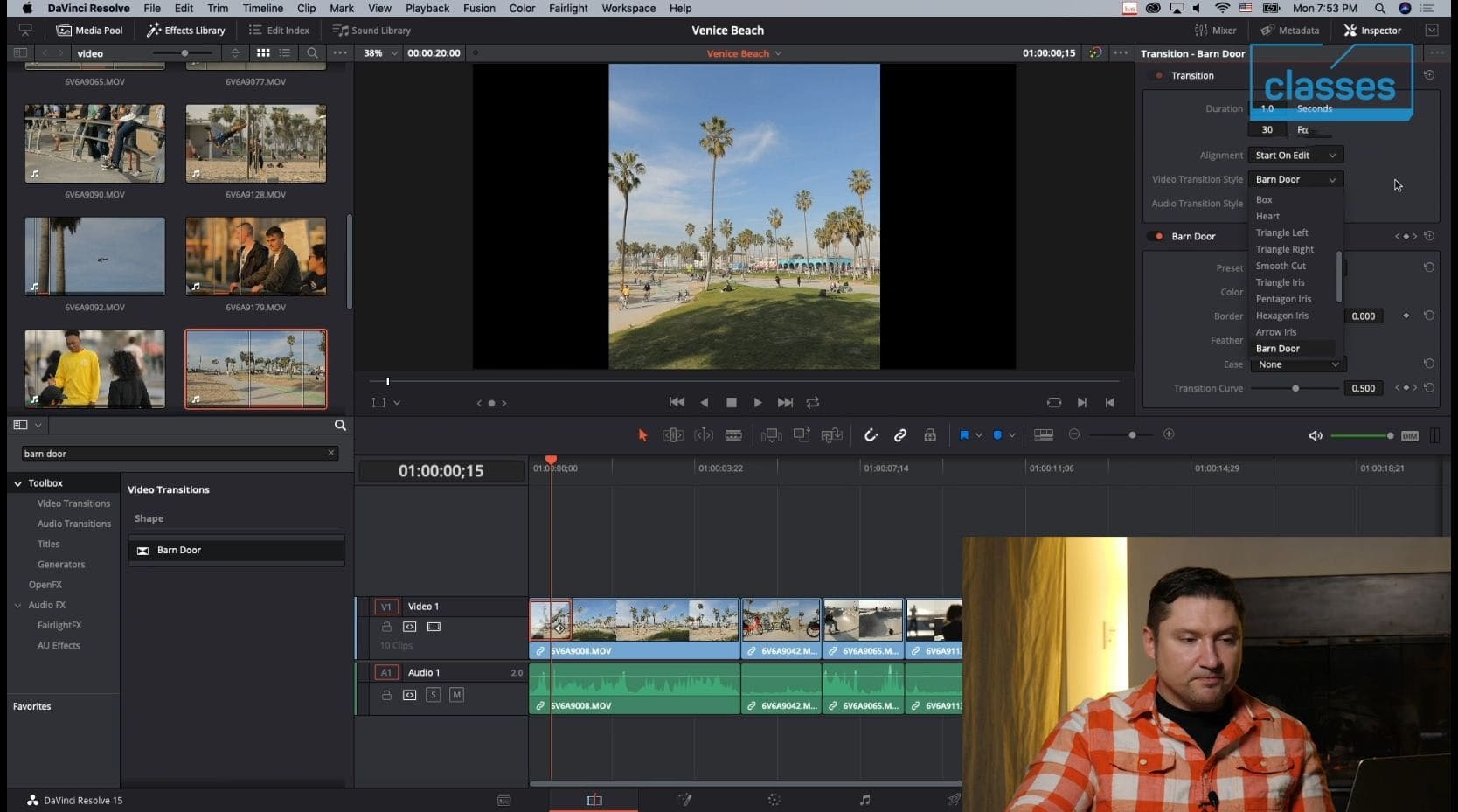This screenshot has width=1458, height=812.
Task: Adjust the green volume slider
Action: coord(1362,436)
